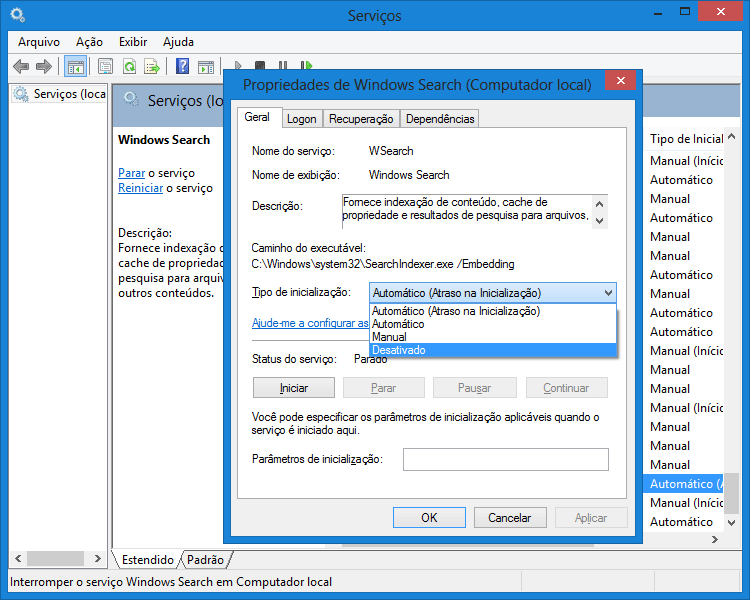Screen dimensions: 750x600
Task: Choose Manual from the startup type list
Action: [493, 337]
